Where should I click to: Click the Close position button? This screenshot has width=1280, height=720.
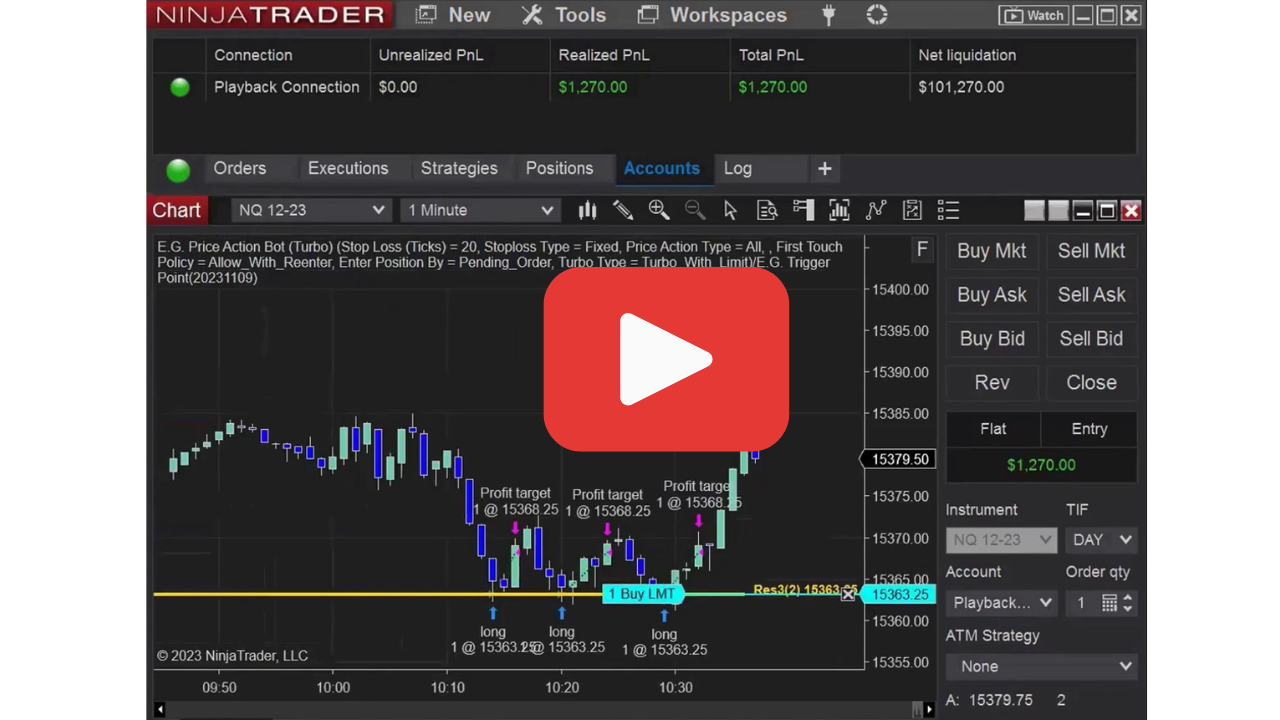(x=1091, y=383)
